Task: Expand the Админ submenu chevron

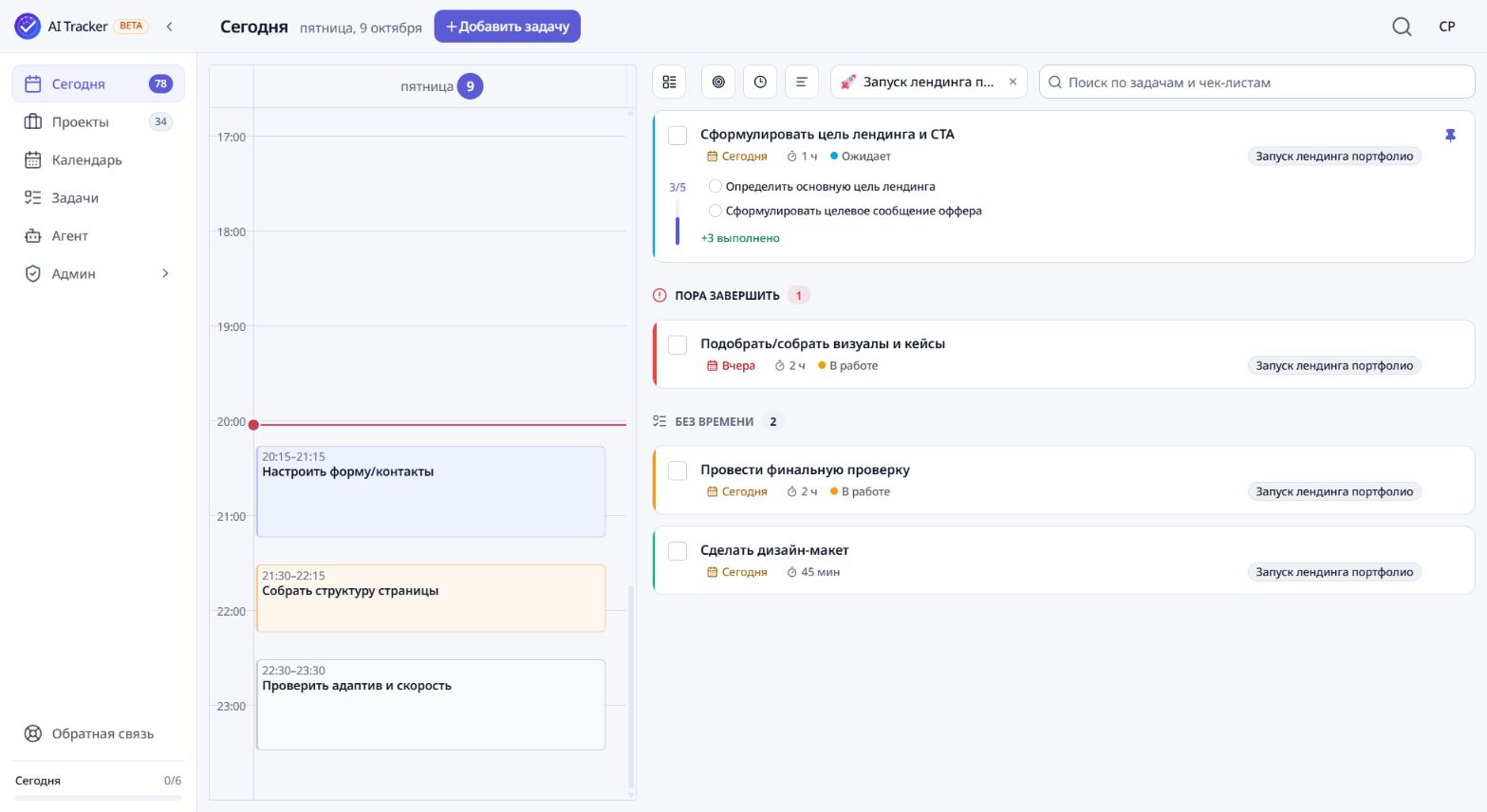Action: coord(165,273)
